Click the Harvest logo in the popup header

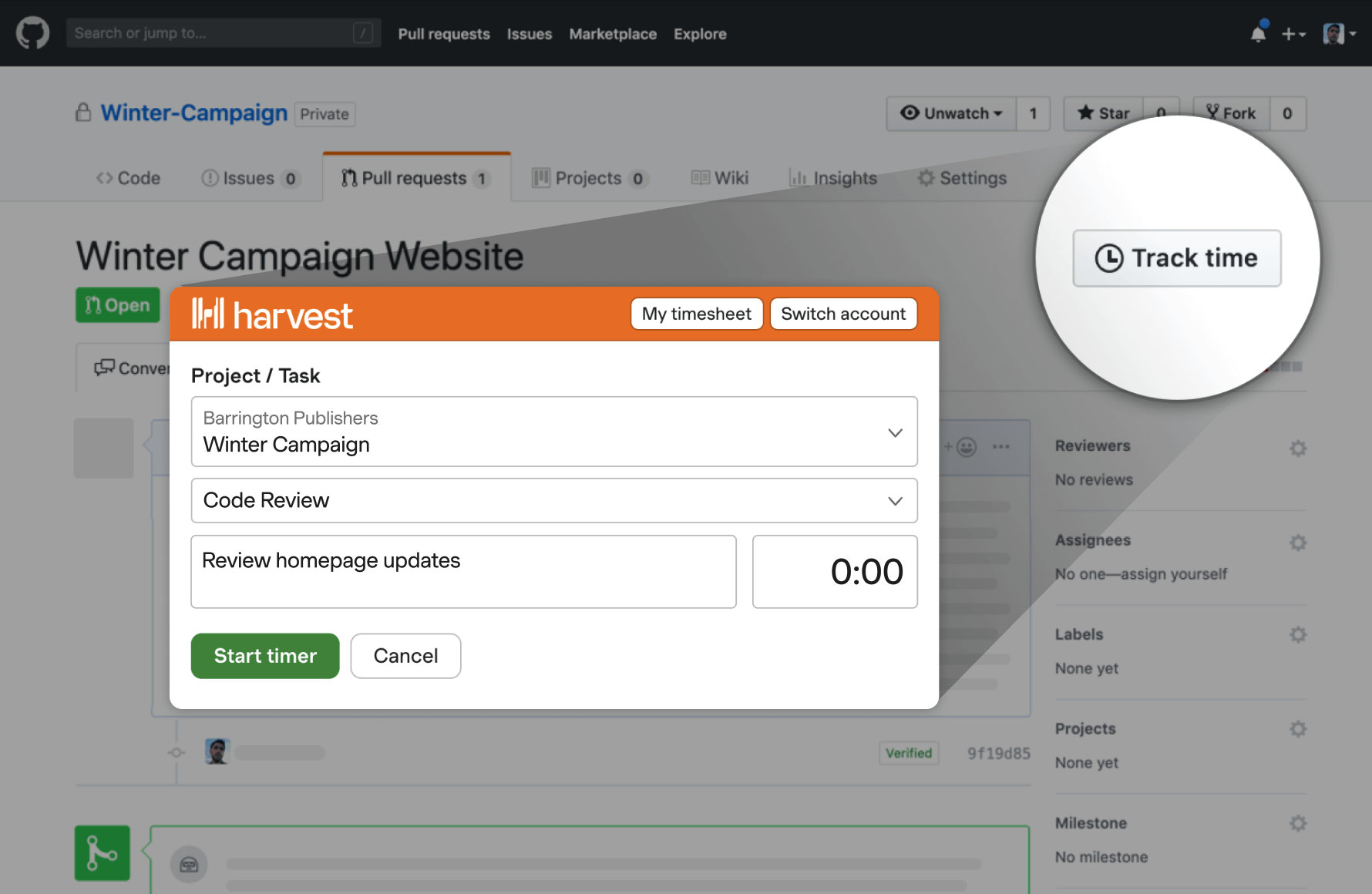tap(271, 314)
